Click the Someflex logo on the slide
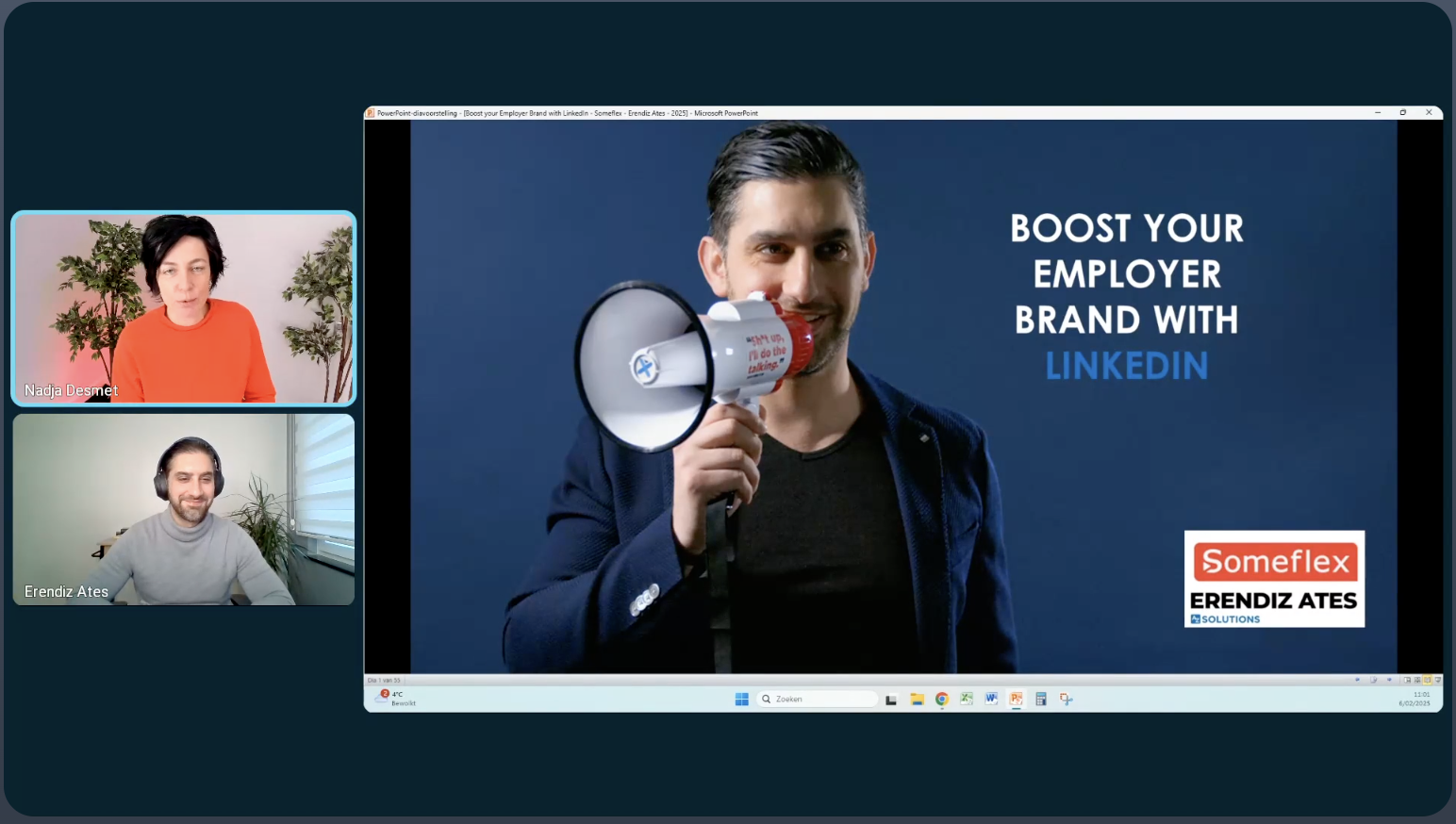Screen dimensions: 1456x824 (1275, 562)
